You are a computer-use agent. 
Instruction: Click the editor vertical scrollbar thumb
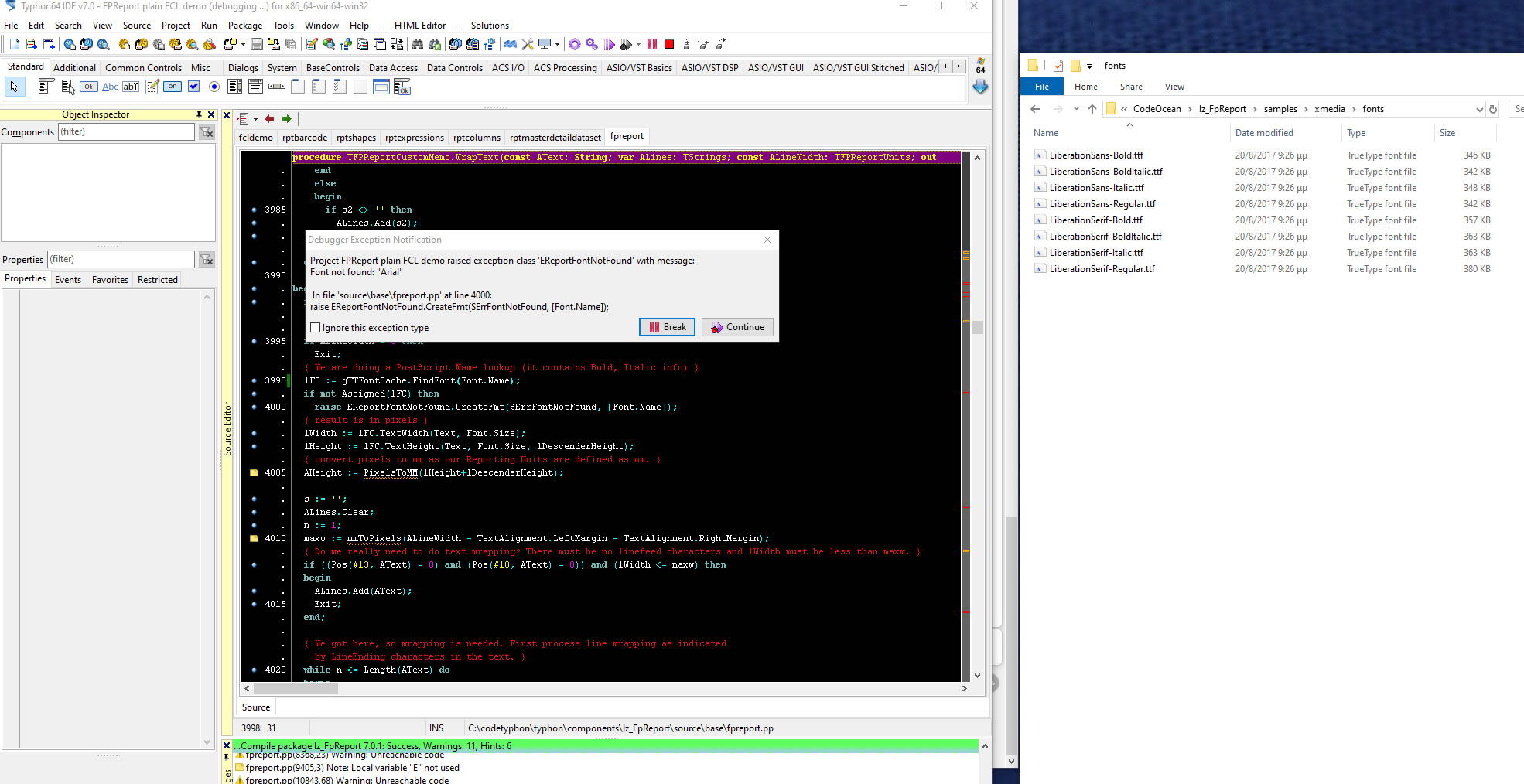[977, 327]
